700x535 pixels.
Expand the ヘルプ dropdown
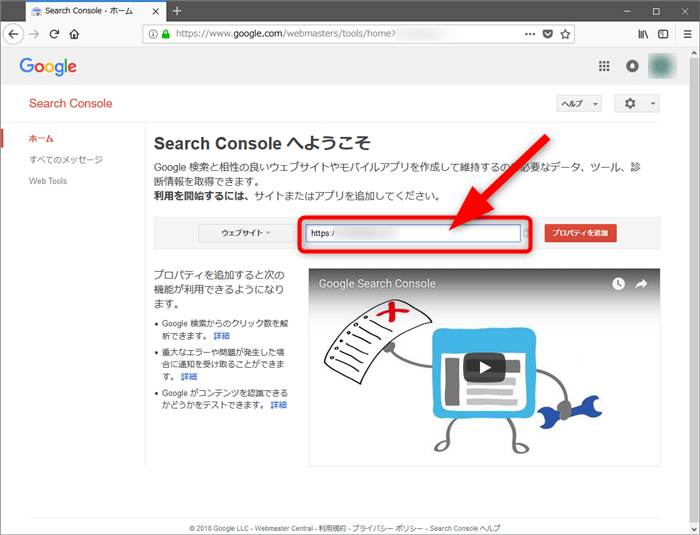[x=578, y=104]
